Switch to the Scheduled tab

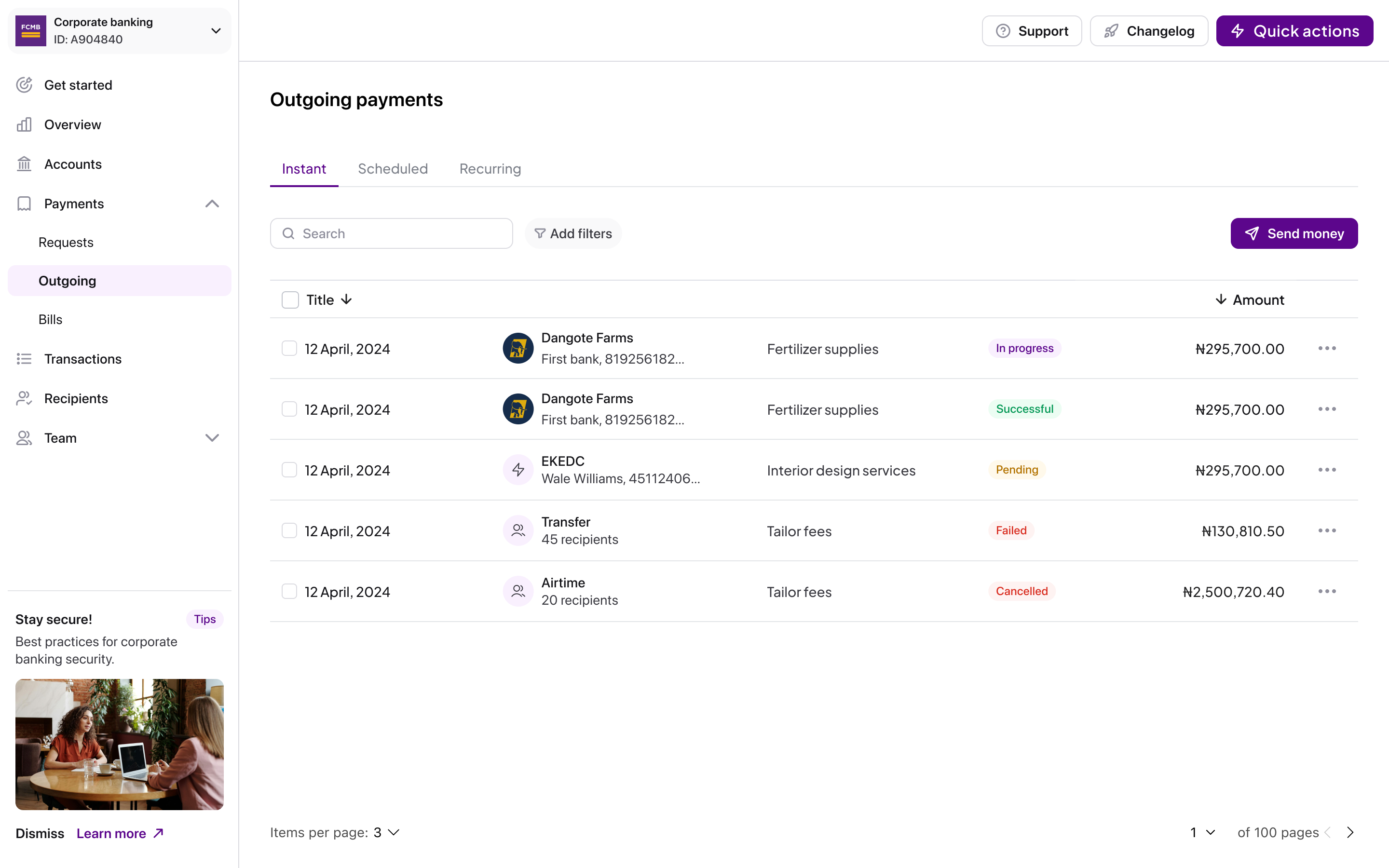[393, 169]
